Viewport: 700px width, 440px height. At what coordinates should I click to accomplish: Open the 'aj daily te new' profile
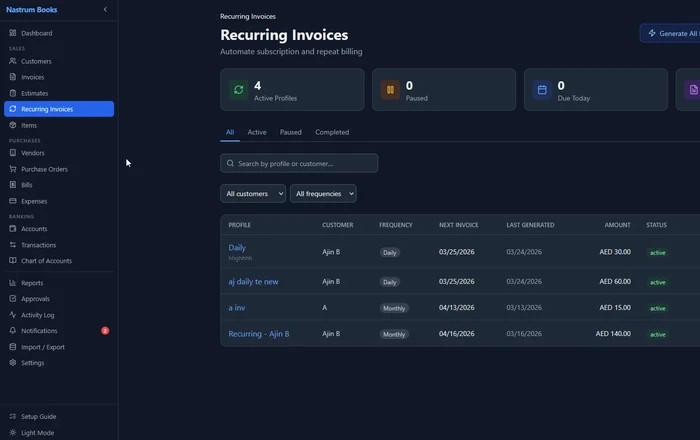coord(254,282)
